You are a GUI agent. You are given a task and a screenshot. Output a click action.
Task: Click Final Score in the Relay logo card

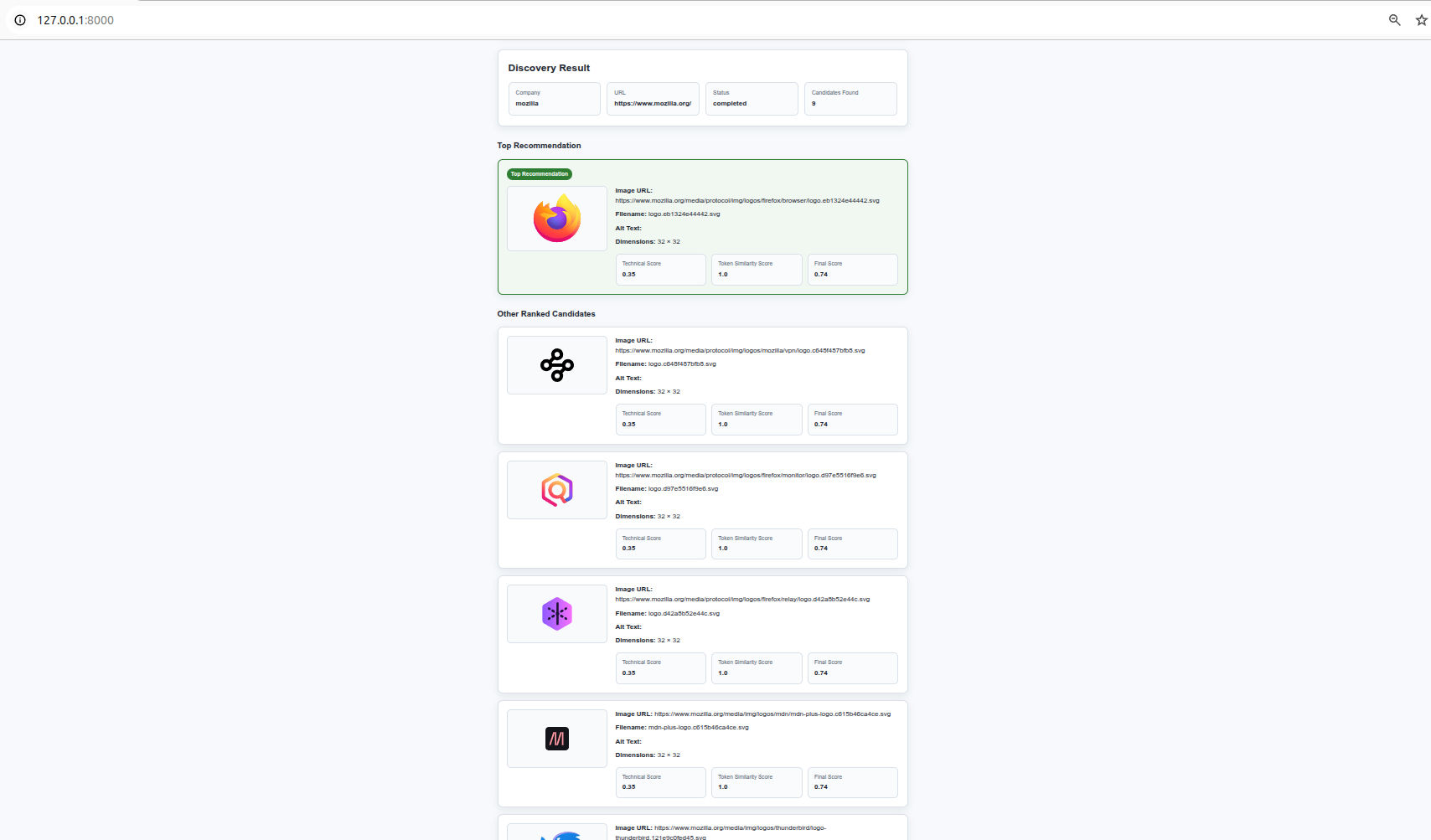coord(853,668)
